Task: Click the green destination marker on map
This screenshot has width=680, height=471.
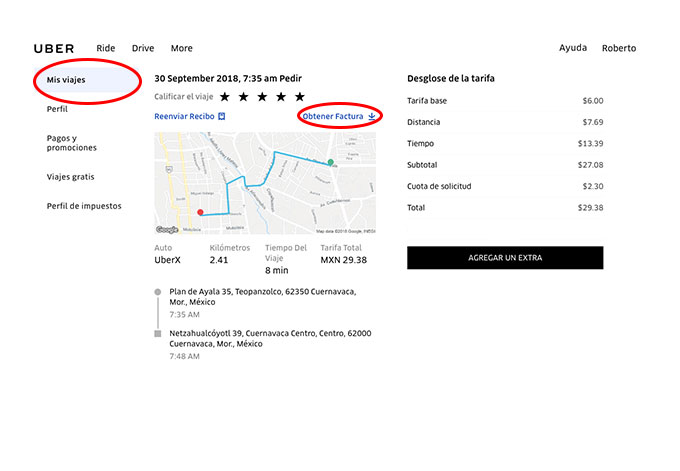Action: click(x=330, y=162)
